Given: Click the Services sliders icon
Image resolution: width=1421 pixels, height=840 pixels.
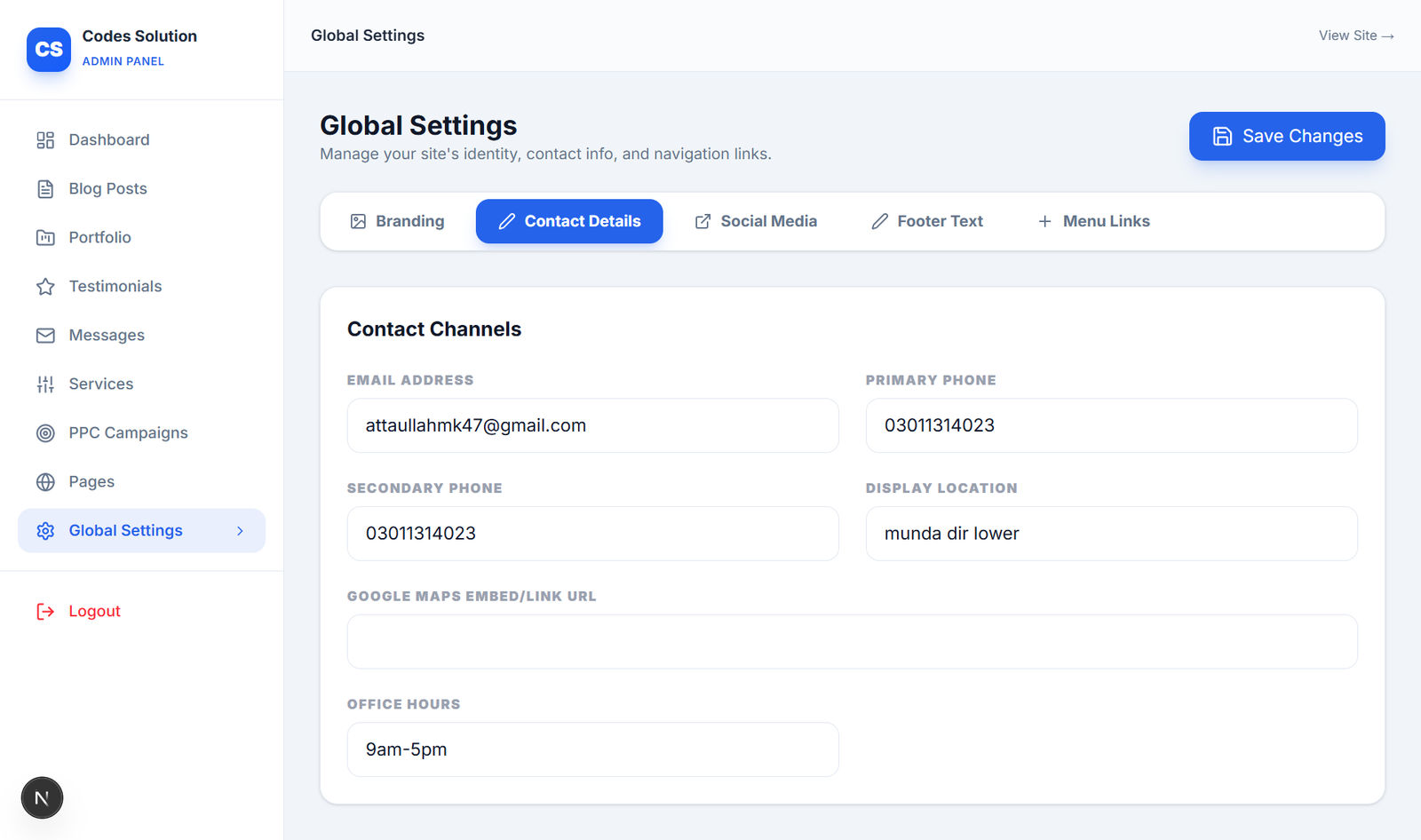Looking at the screenshot, I should (x=45, y=384).
